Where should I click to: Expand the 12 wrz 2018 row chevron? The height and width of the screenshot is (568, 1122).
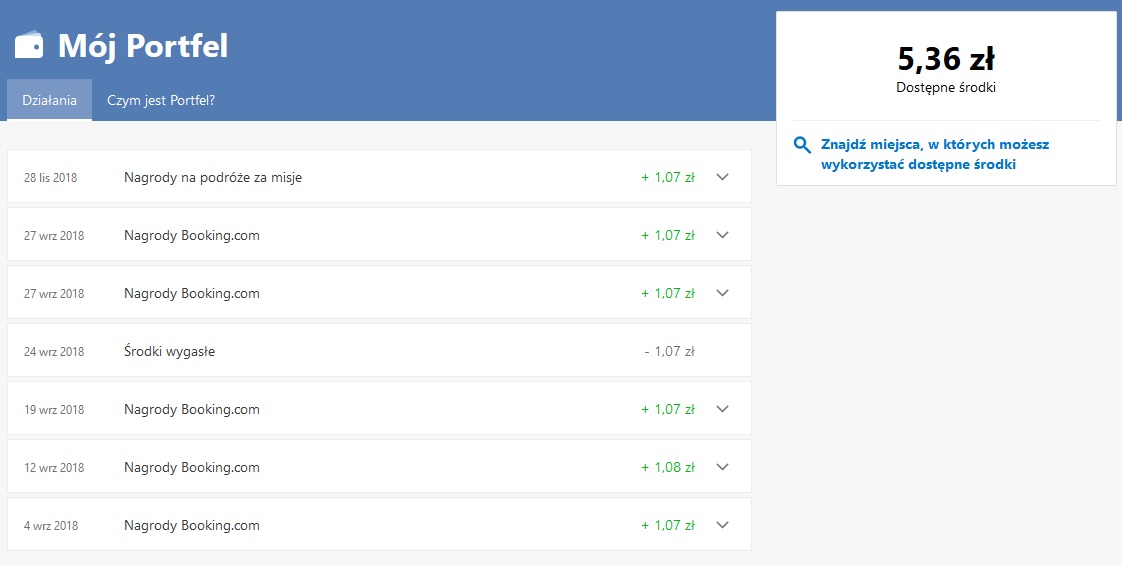(x=723, y=466)
